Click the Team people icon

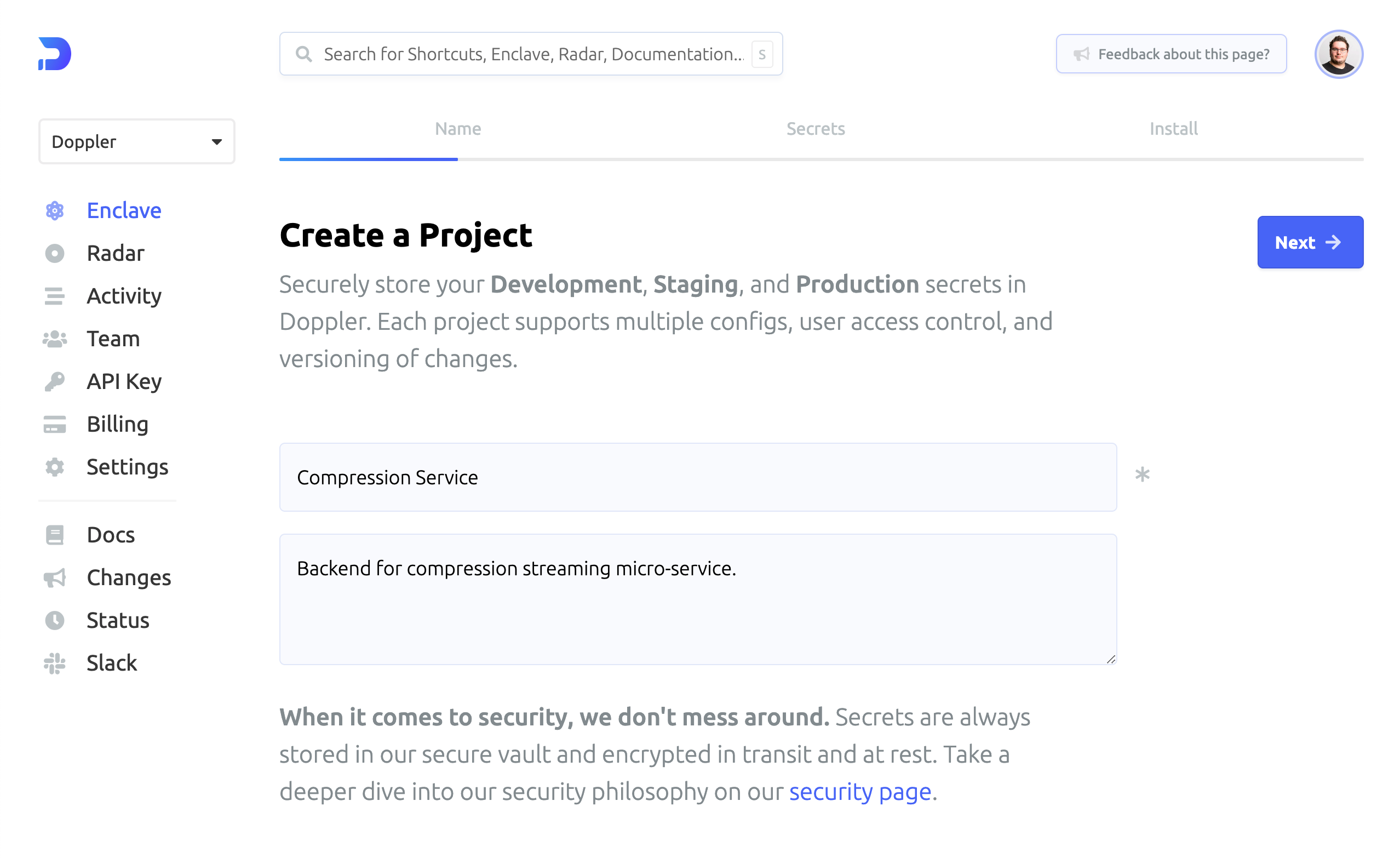pyautogui.click(x=55, y=339)
